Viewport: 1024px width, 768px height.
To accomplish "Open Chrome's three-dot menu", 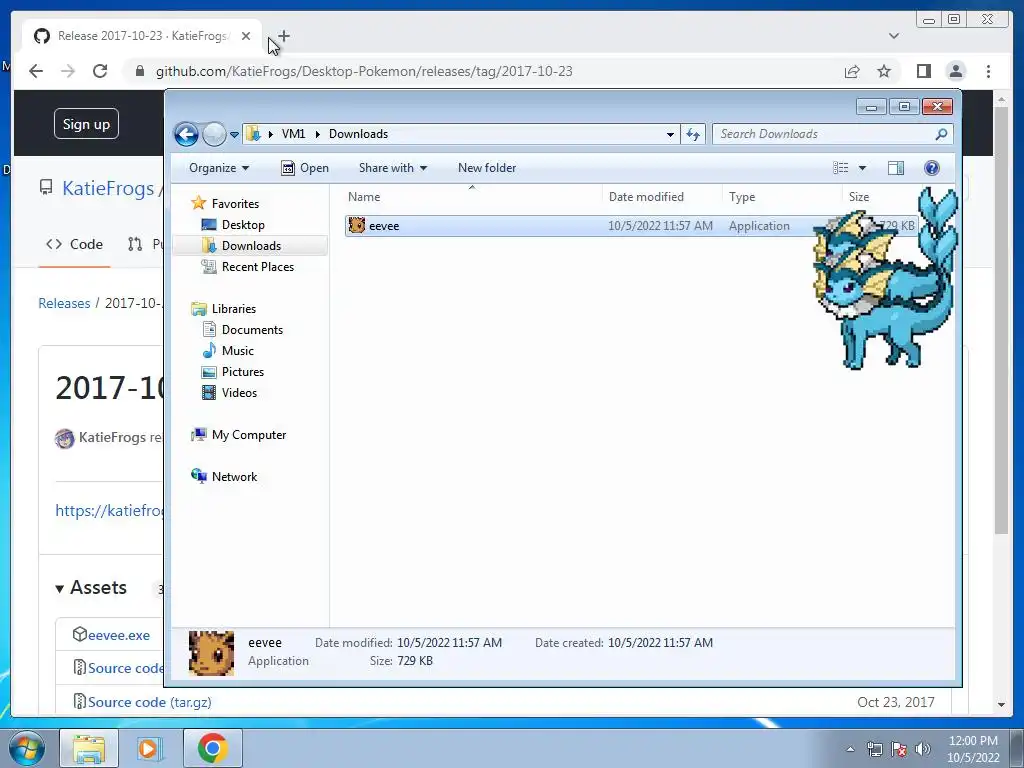I will click(989, 71).
